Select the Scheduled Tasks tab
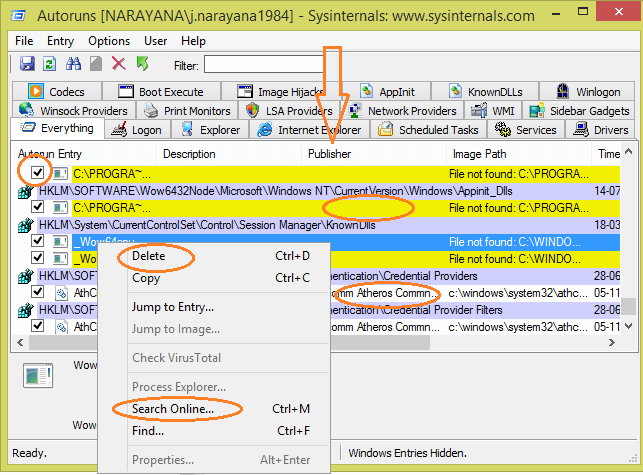Viewport: 643px width, 475px height. 428,130
